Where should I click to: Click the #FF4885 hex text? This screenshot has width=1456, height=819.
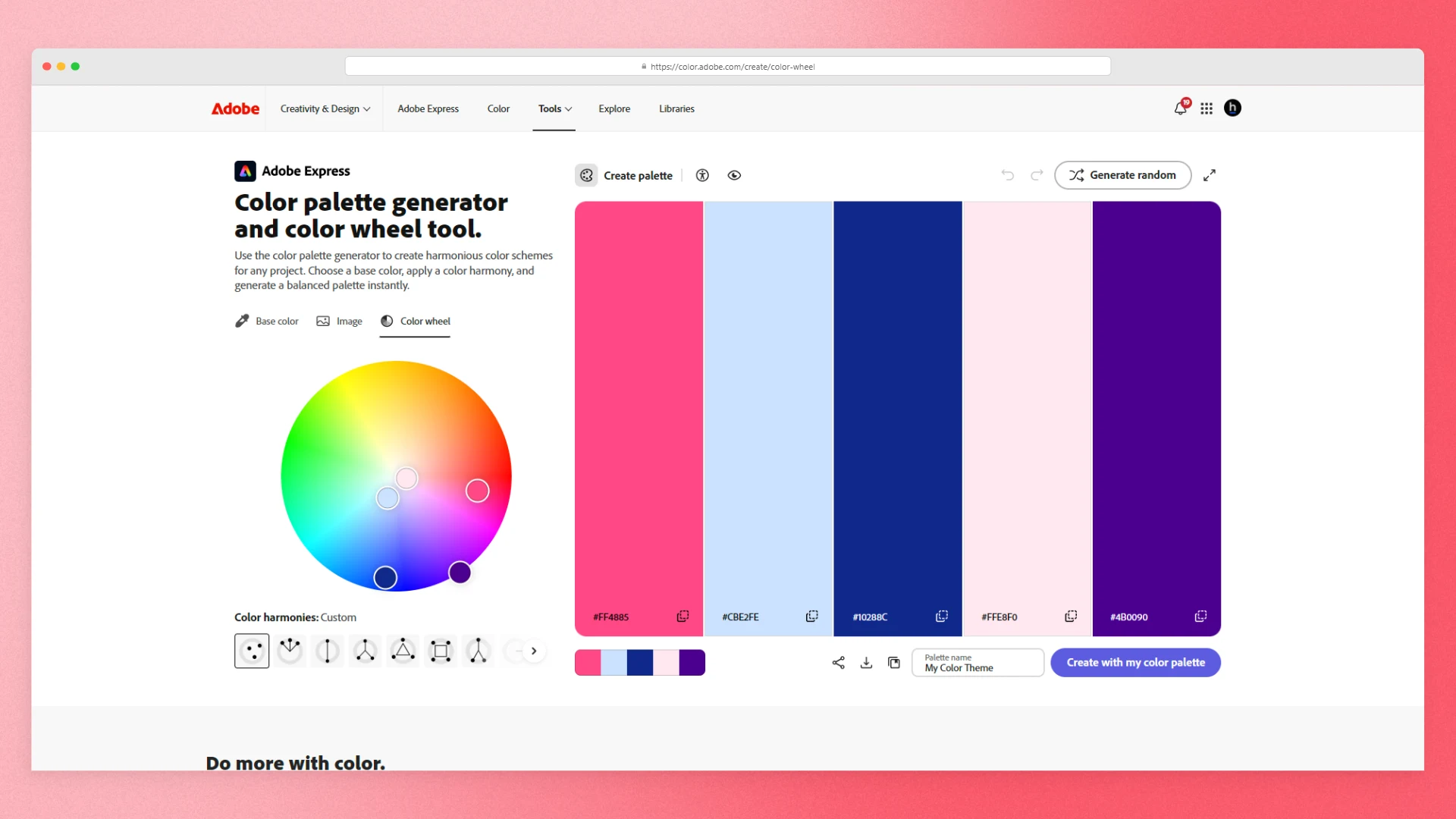click(x=610, y=617)
